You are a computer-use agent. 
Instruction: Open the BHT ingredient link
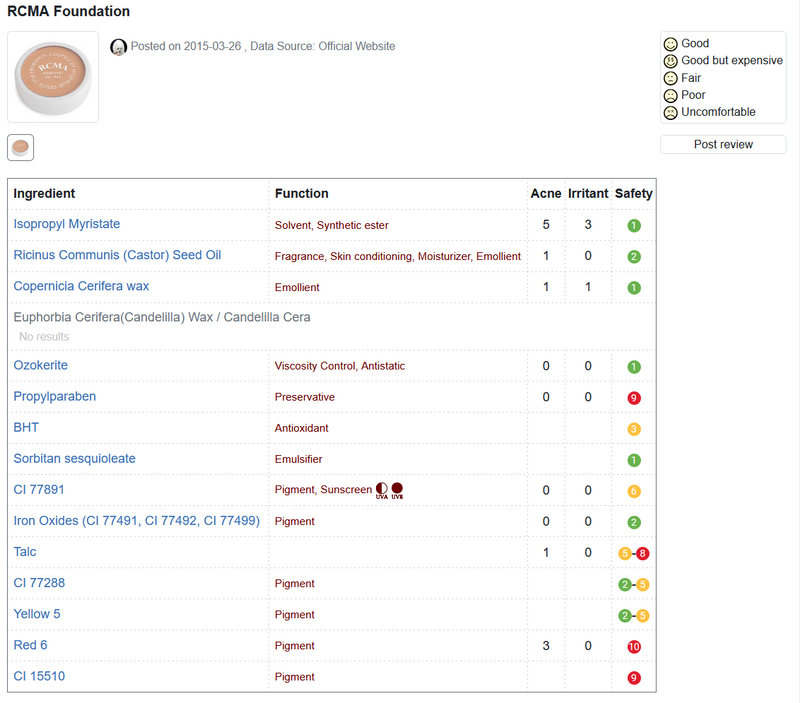[x=26, y=428]
